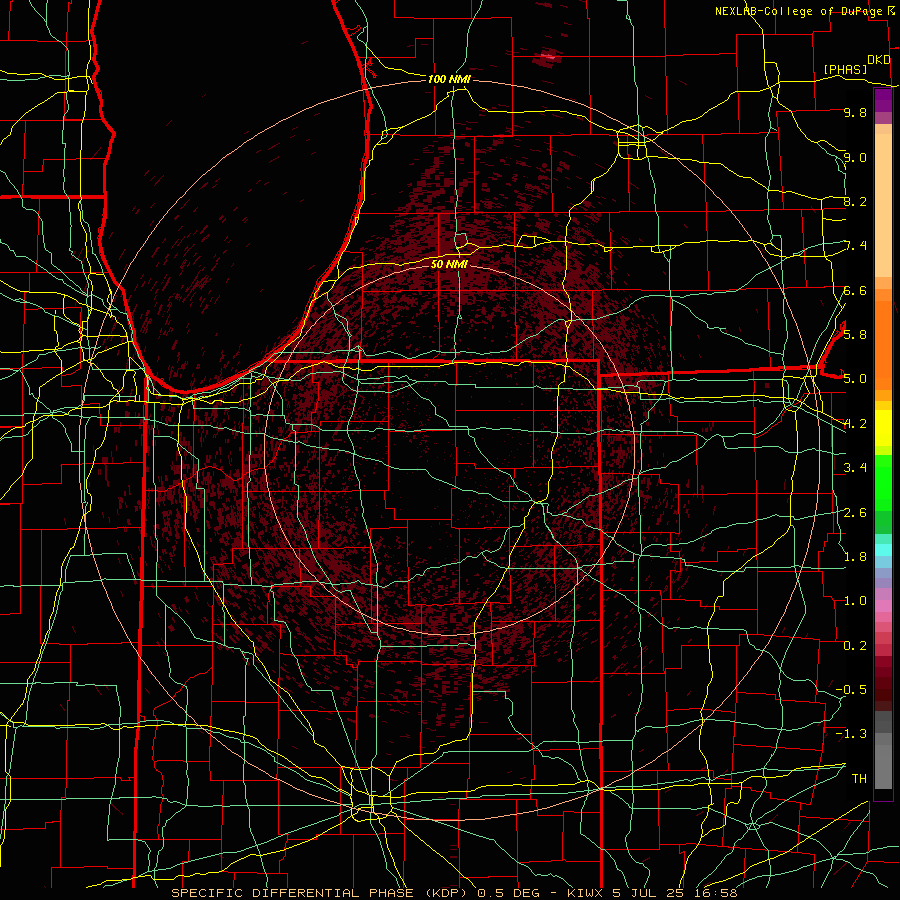900x900 pixels.
Task: Click the 4.2 scale value
Action: tap(855, 424)
